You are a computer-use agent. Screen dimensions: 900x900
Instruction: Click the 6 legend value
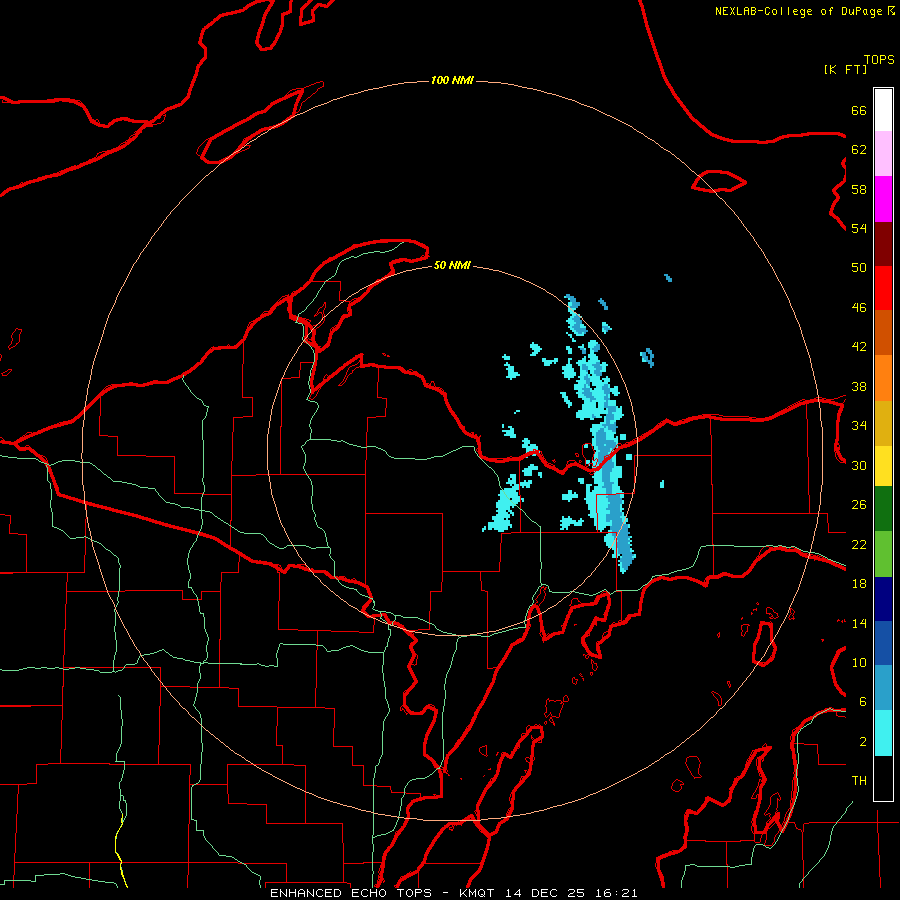click(863, 702)
